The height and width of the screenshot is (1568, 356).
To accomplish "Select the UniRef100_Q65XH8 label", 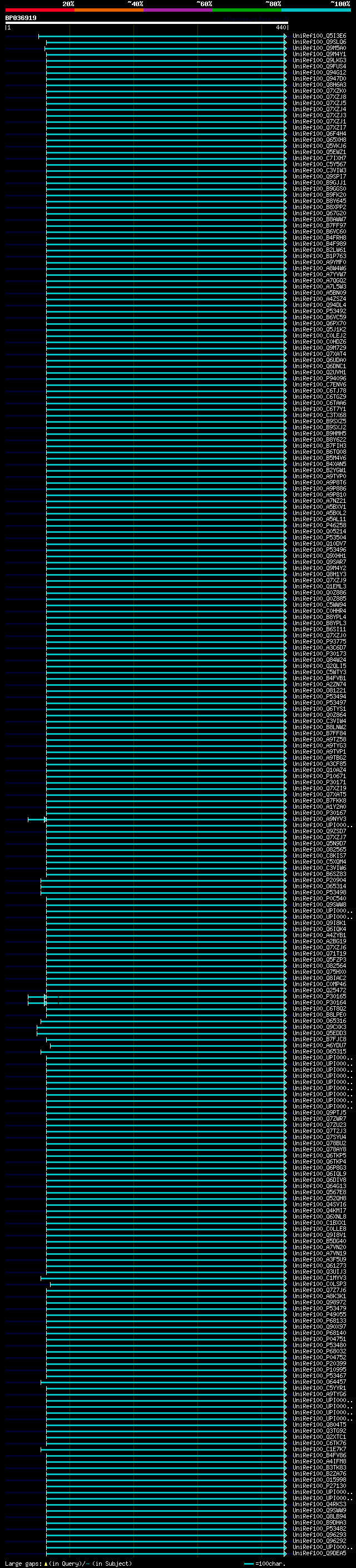I will (319, 140).
